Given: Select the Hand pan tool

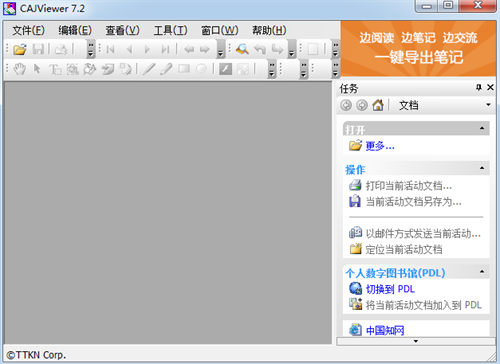Looking at the screenshot, I should (x=20, y=69).
